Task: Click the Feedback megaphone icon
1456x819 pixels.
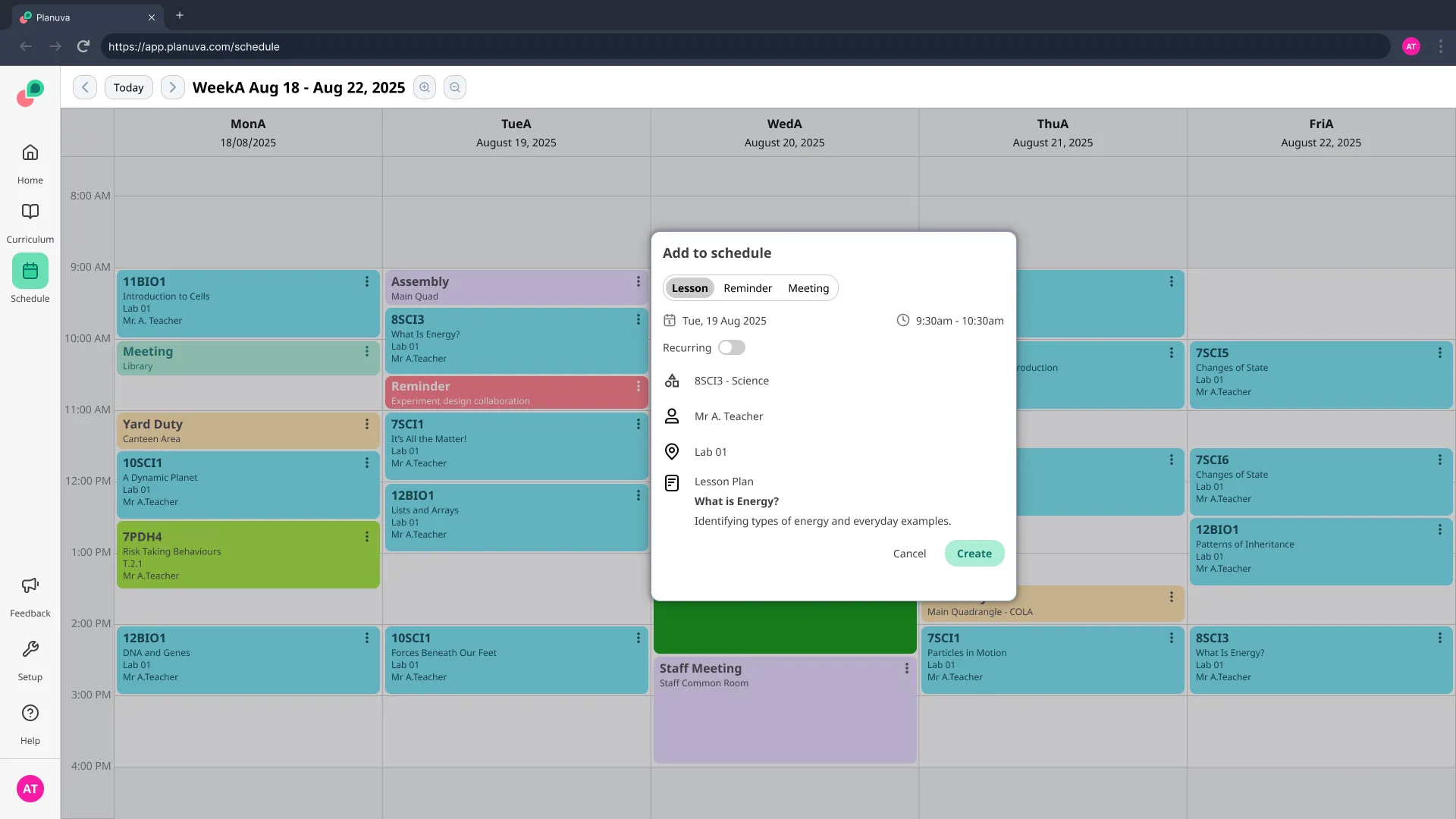Action: 30,585
